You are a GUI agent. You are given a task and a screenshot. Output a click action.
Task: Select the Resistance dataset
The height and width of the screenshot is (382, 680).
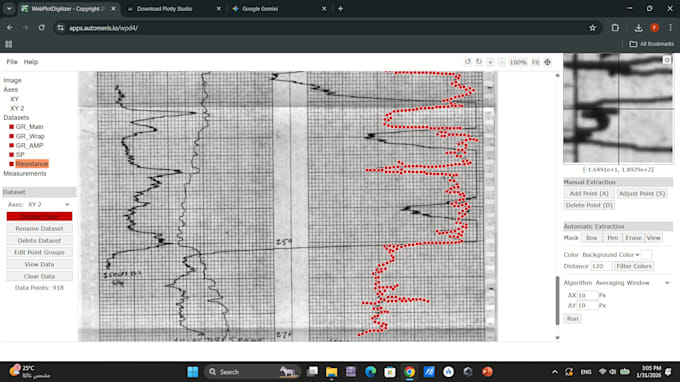(x=32, y=163)
